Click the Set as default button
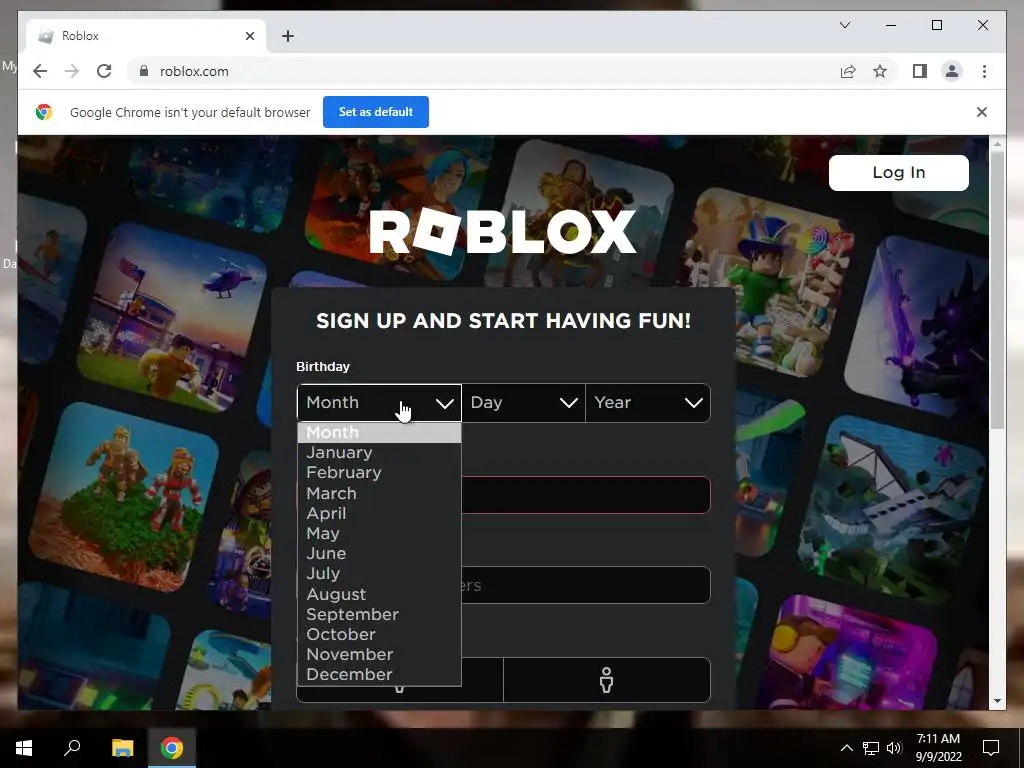Image resolution: width=1024 pixels, height=768 pixels. pyautogui.click(x=376, y=112)
